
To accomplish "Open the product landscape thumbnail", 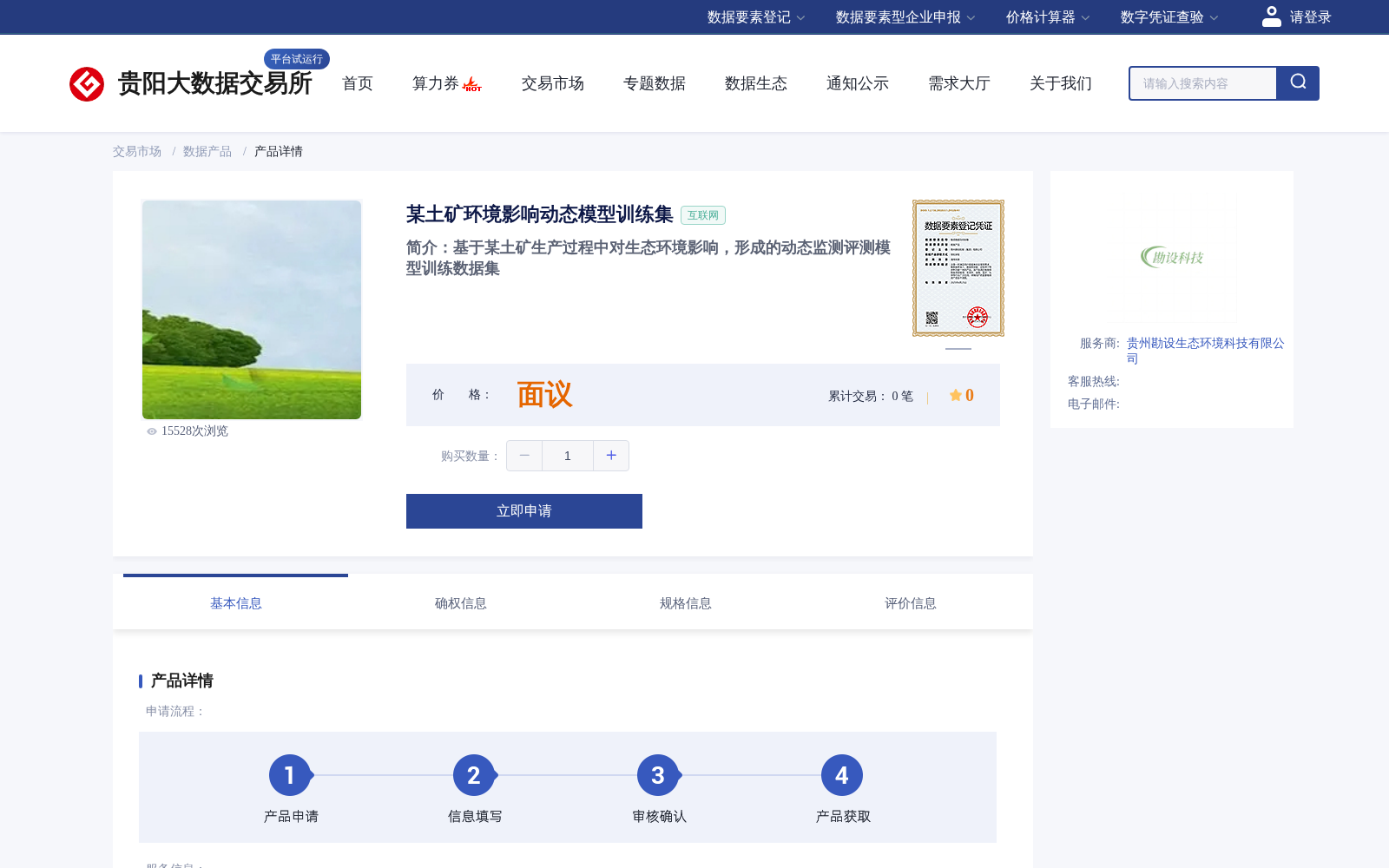I will [x=252, y=310].
